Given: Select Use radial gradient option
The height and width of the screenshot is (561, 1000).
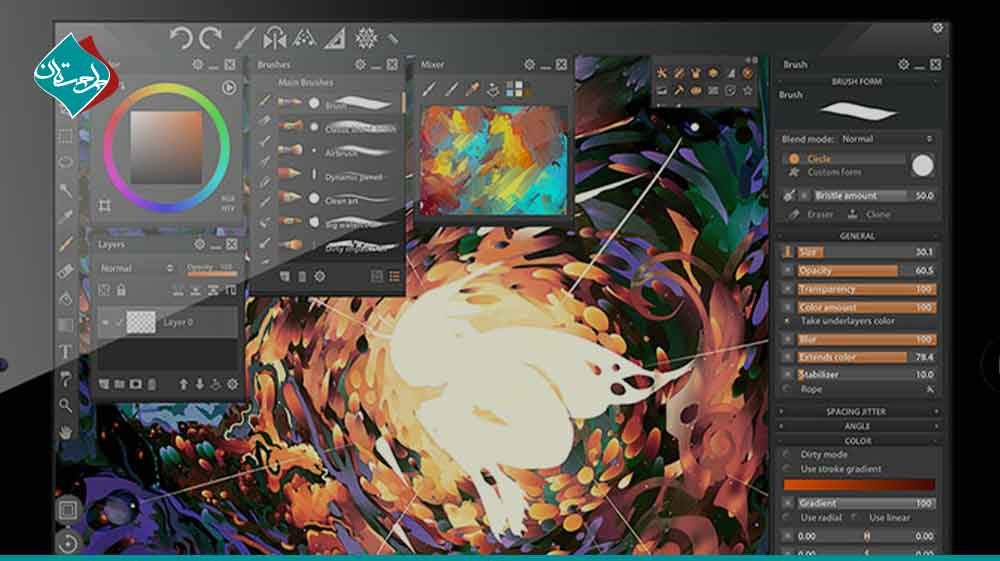Looking at the screenshot, I should [x=821, y=518].
